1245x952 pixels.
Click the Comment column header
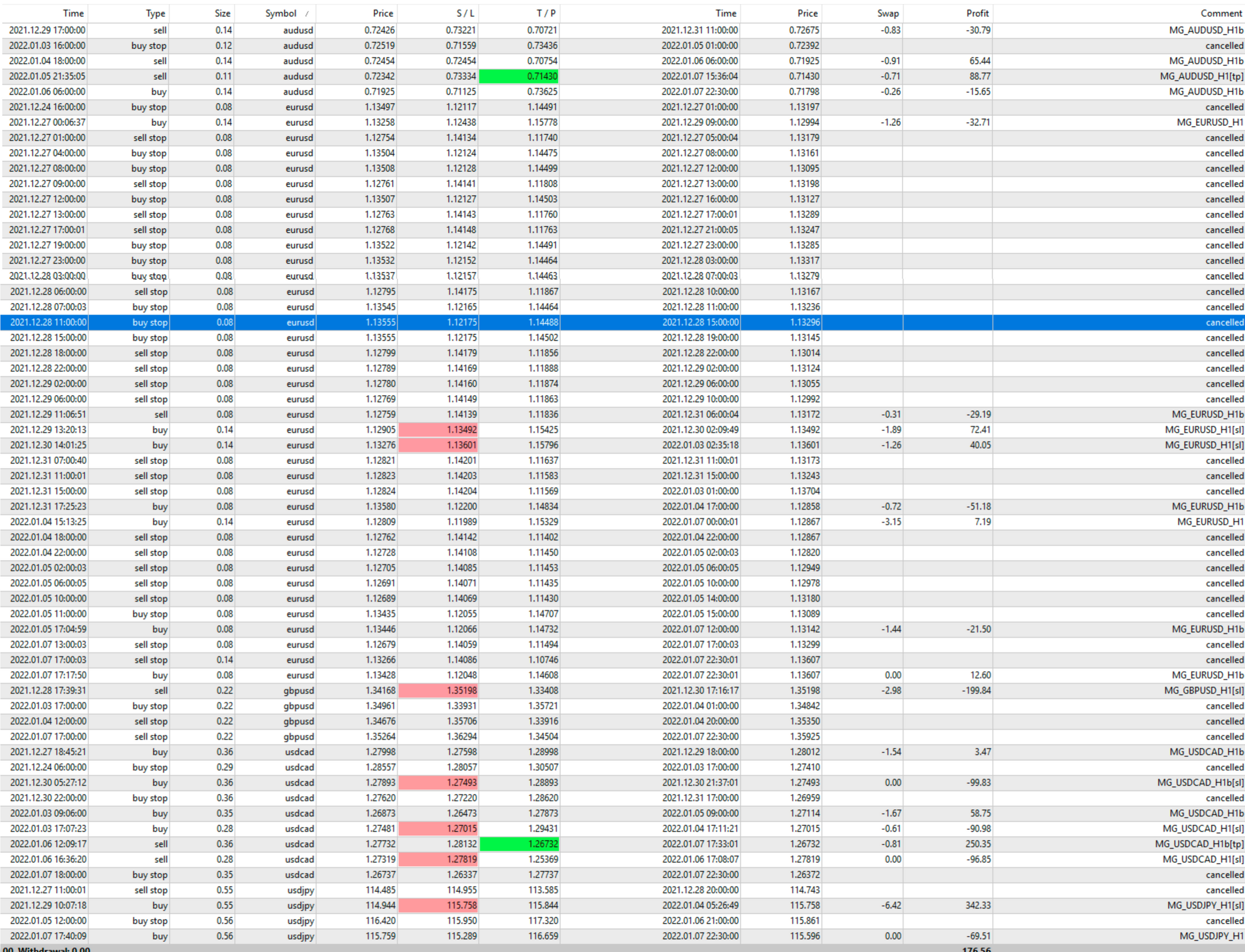pyautogui.click(x=1221, y=14)
